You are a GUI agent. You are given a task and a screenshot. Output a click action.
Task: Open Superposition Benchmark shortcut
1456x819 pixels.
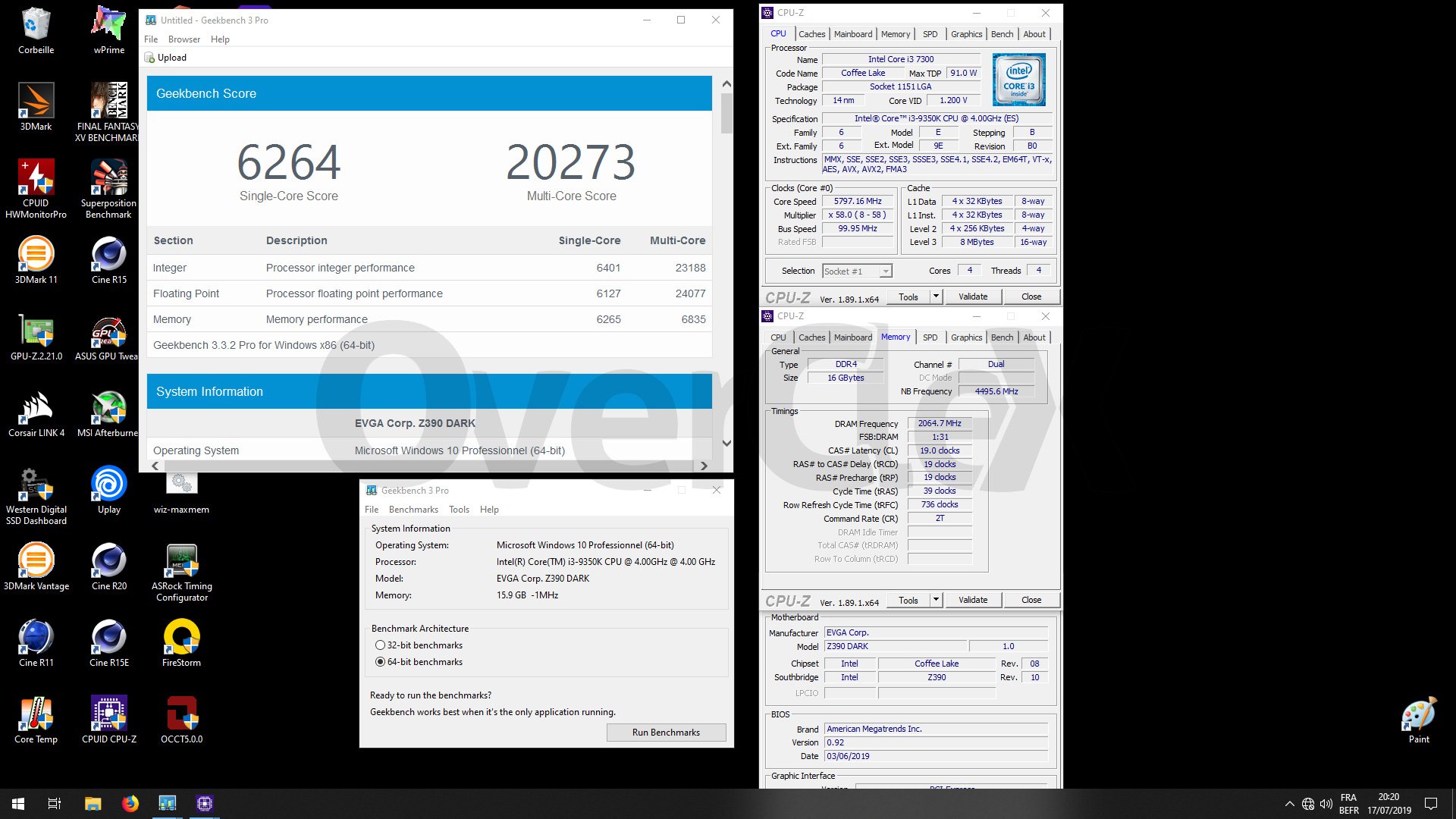click(108, 189)
